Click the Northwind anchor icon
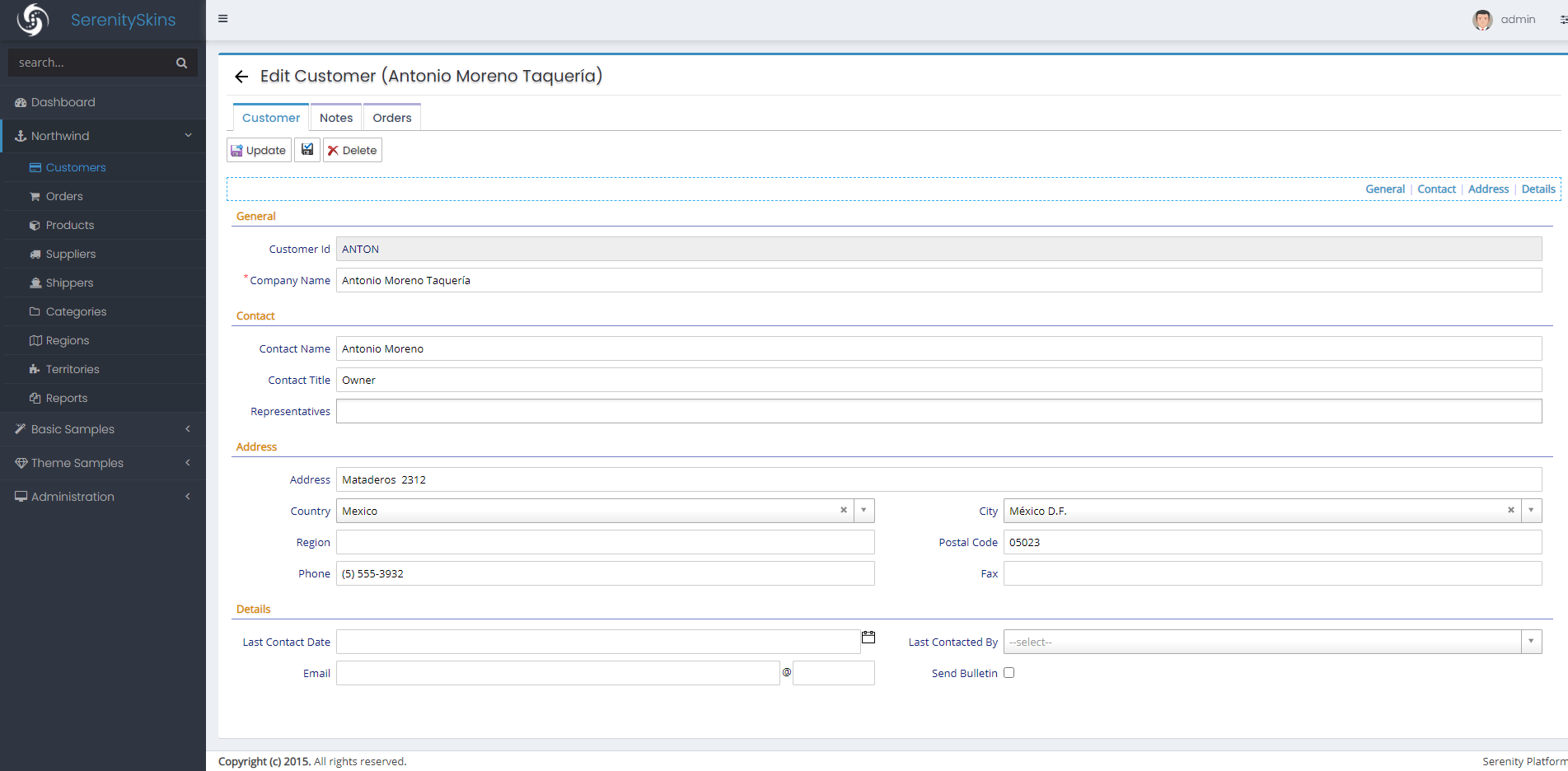The height and width of the screenshot is (771, 1568). [21, 136]
